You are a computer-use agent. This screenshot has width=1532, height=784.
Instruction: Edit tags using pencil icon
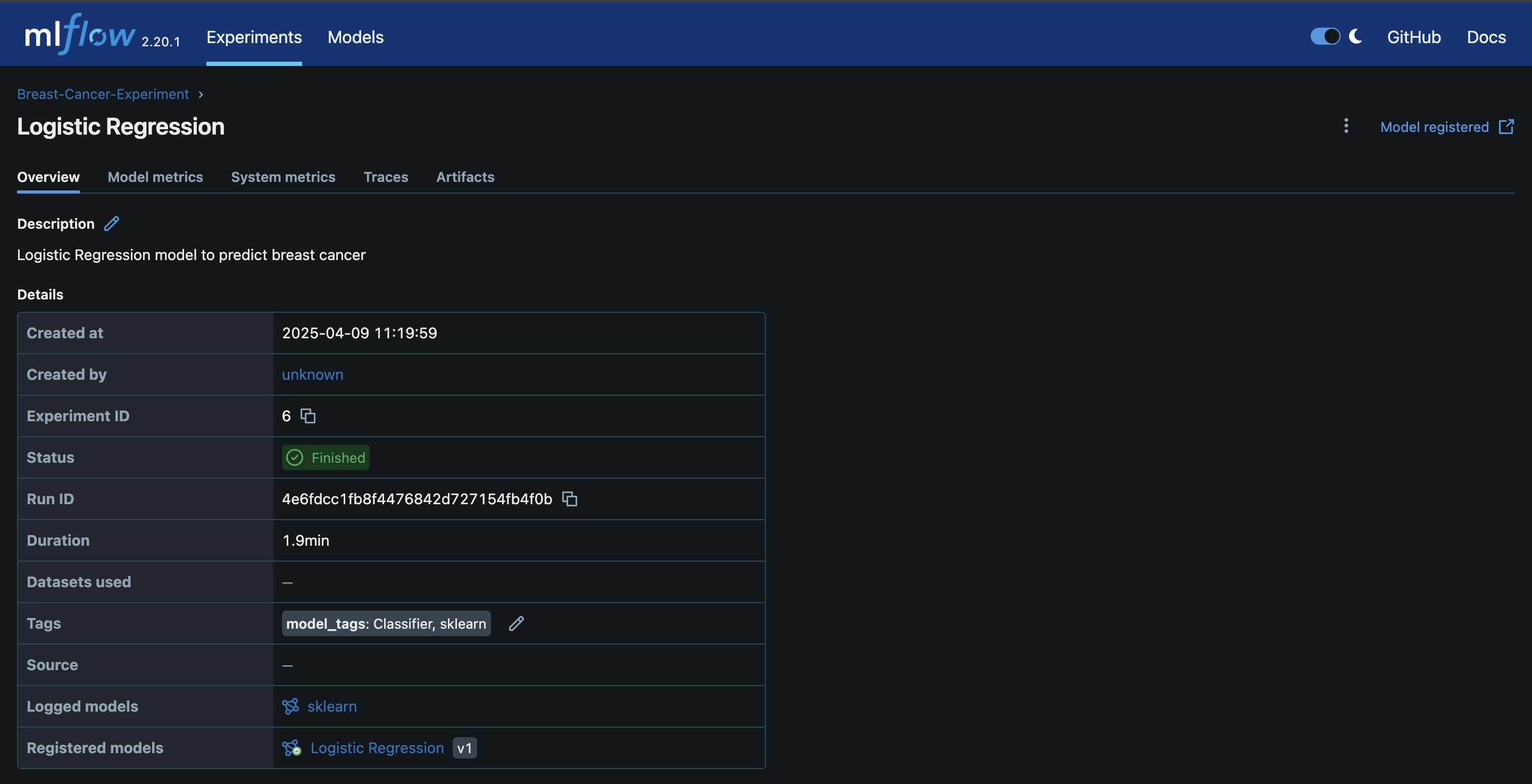(516, 623)
